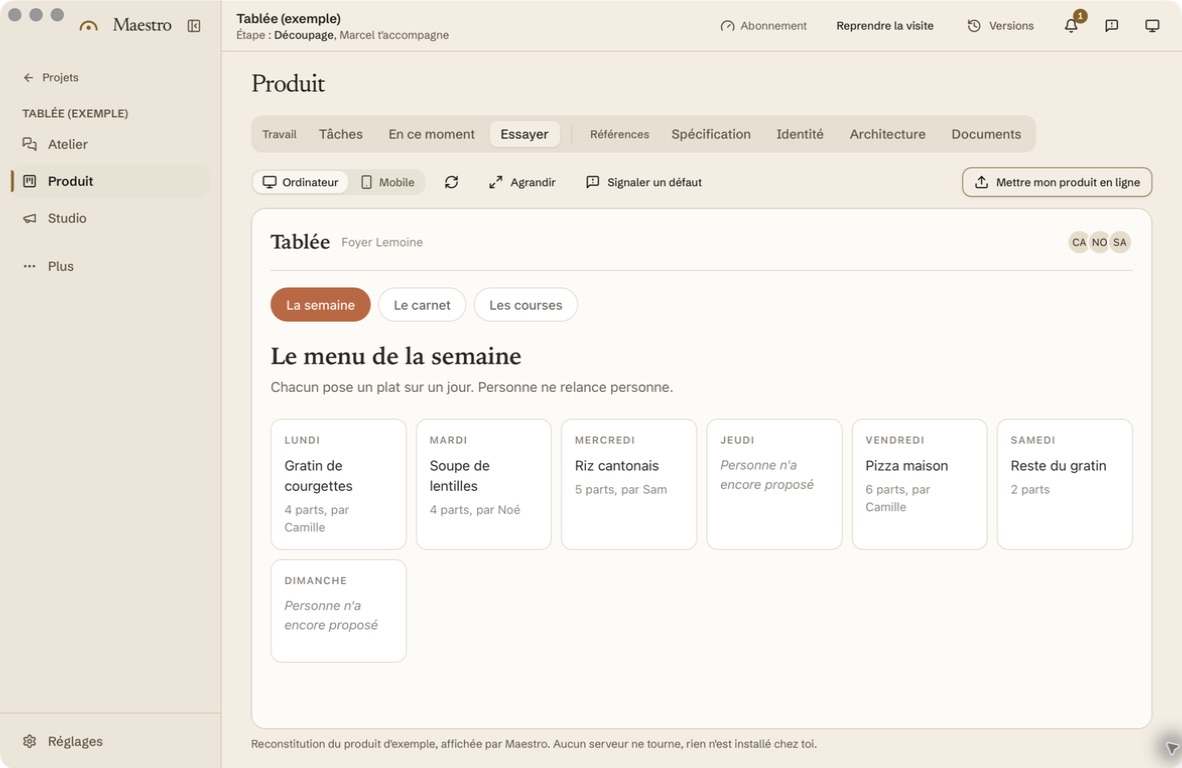Viewport: 1182px width, 768px height.
Task: Open Mardi card Soupe de lentilles
Action: [484, 485]
